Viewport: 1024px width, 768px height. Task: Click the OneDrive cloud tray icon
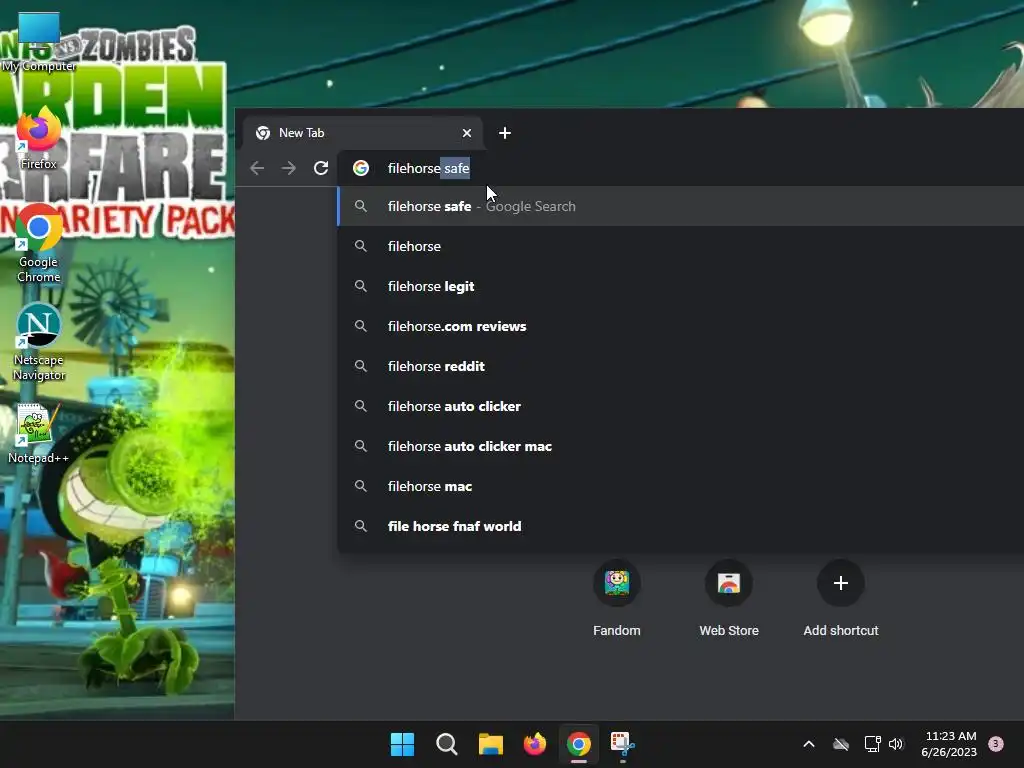pyautogui.click(x=841, y=744)
